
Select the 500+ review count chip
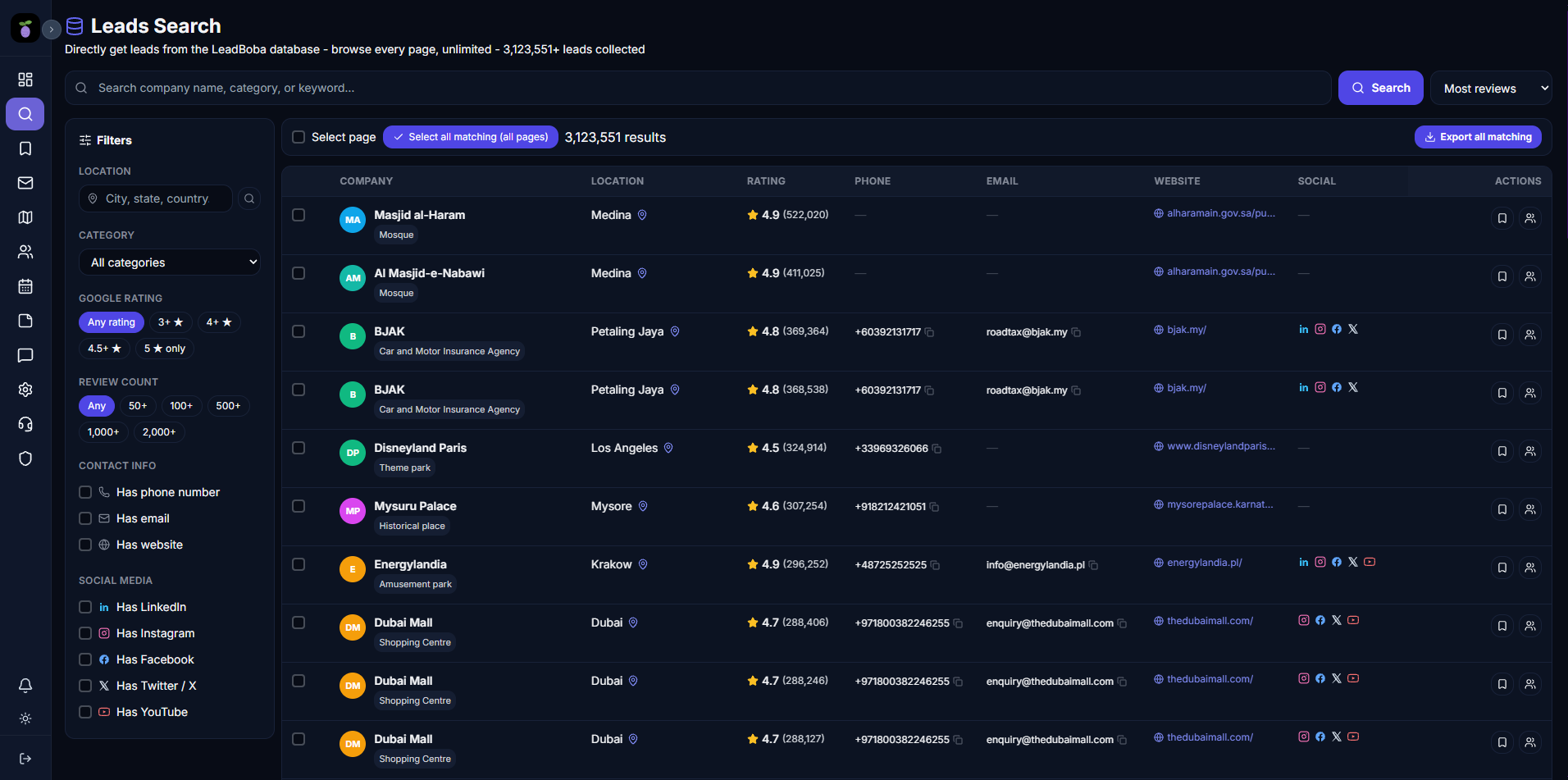pos(228,406)
